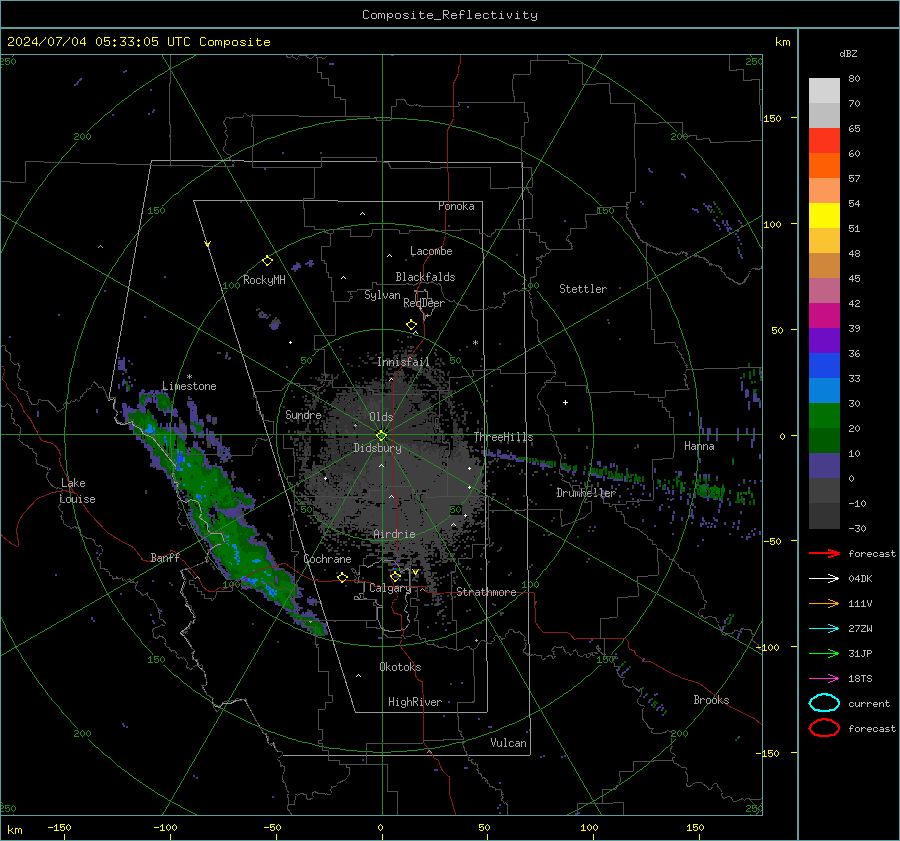Click the HighRiver city label
The width and height of the screenshot is (900, 841).
coord(415,702)
